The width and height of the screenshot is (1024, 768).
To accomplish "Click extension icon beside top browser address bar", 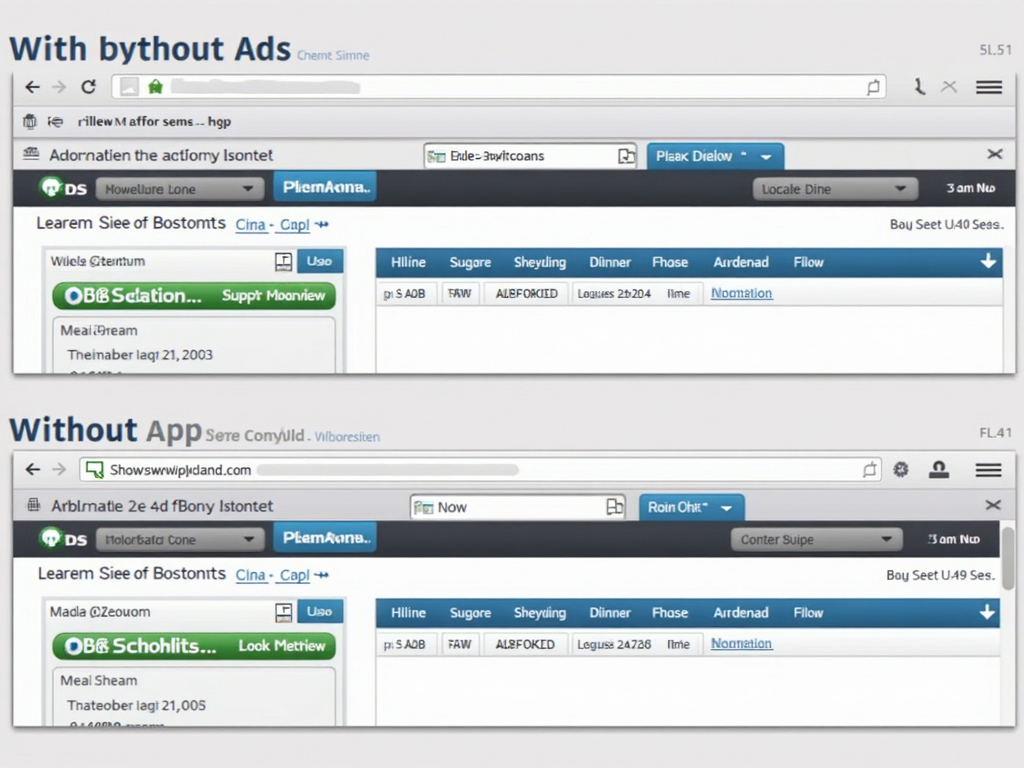I will coord(920,87).
